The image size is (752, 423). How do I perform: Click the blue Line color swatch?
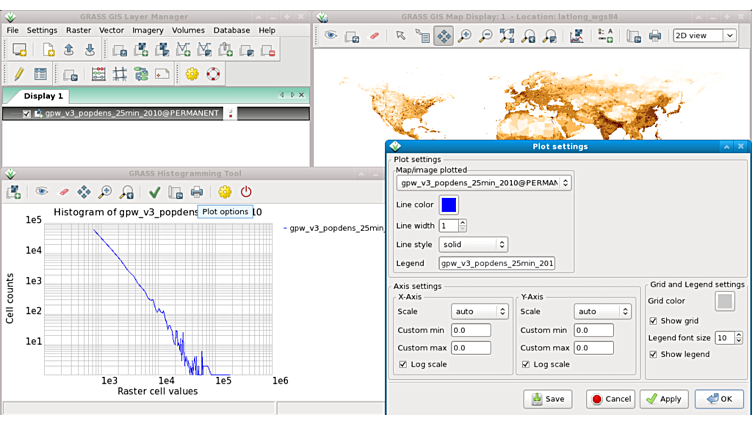[x=449, y=205]
